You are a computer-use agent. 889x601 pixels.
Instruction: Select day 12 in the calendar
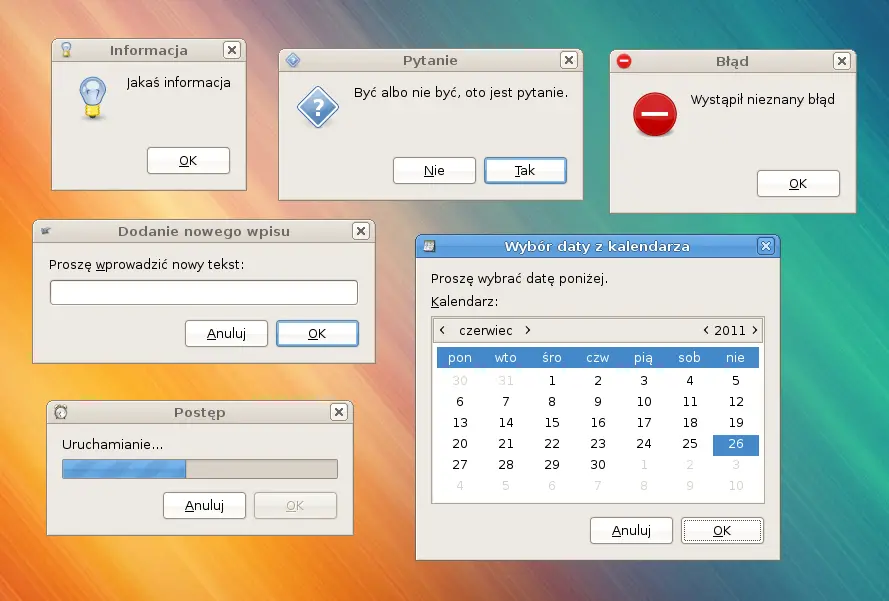[736, 402]
